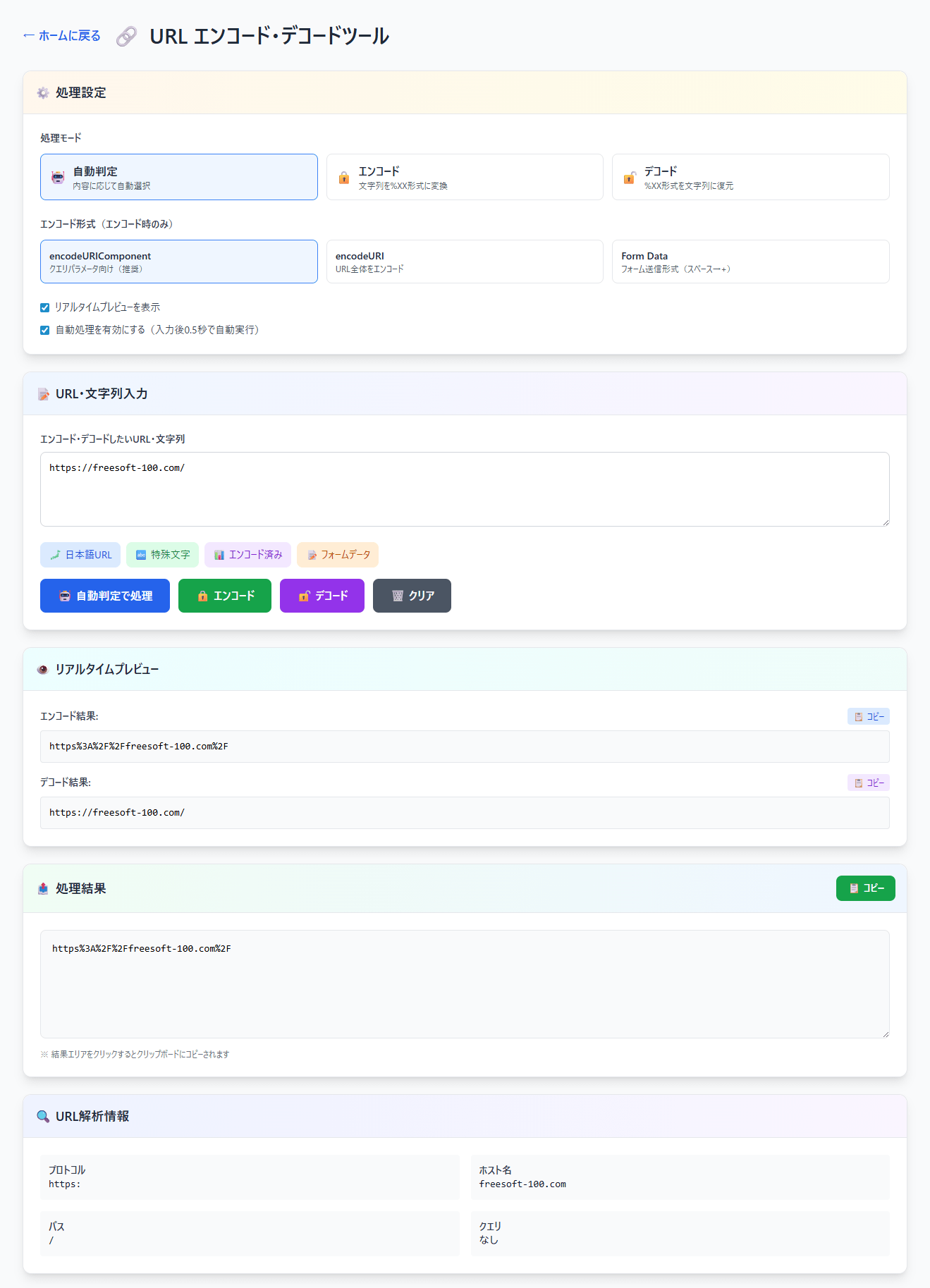Select encodeURIComponent encoding format
This screenshot has width=930, height=1288.
pyautogui.click(x=178, y=262)
